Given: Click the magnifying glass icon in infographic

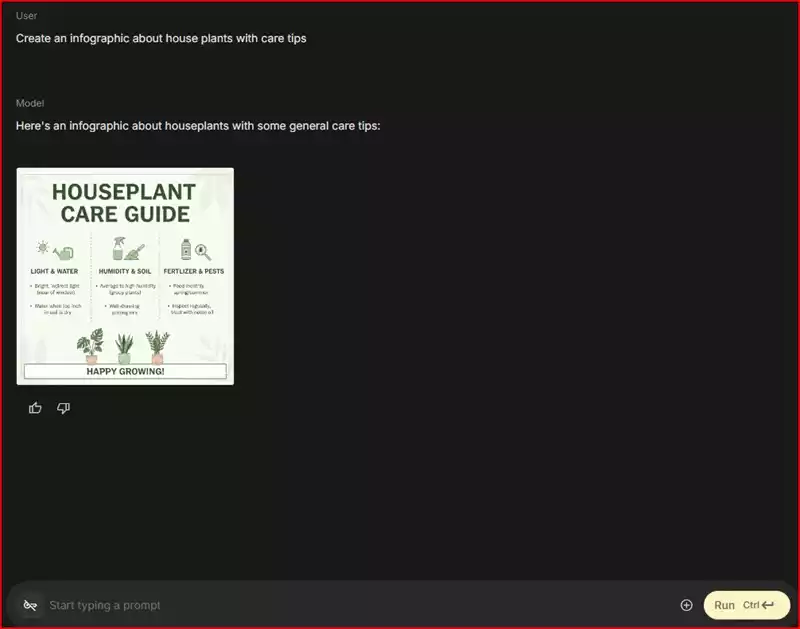Looking at the screenshot, I should click(x=203, y=251).
